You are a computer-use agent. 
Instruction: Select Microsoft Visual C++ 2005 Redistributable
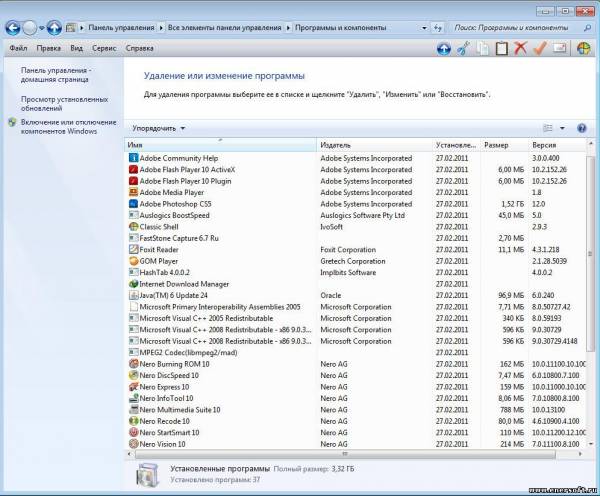tap(356, 318)
